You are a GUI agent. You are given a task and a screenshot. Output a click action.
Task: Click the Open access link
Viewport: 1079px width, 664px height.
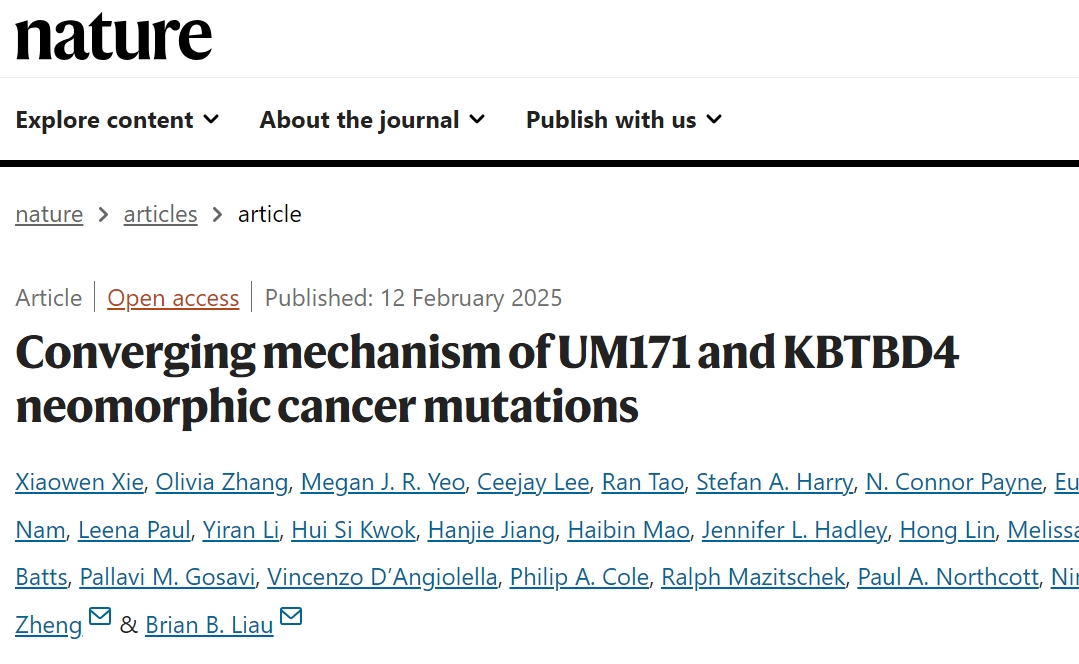173,298
